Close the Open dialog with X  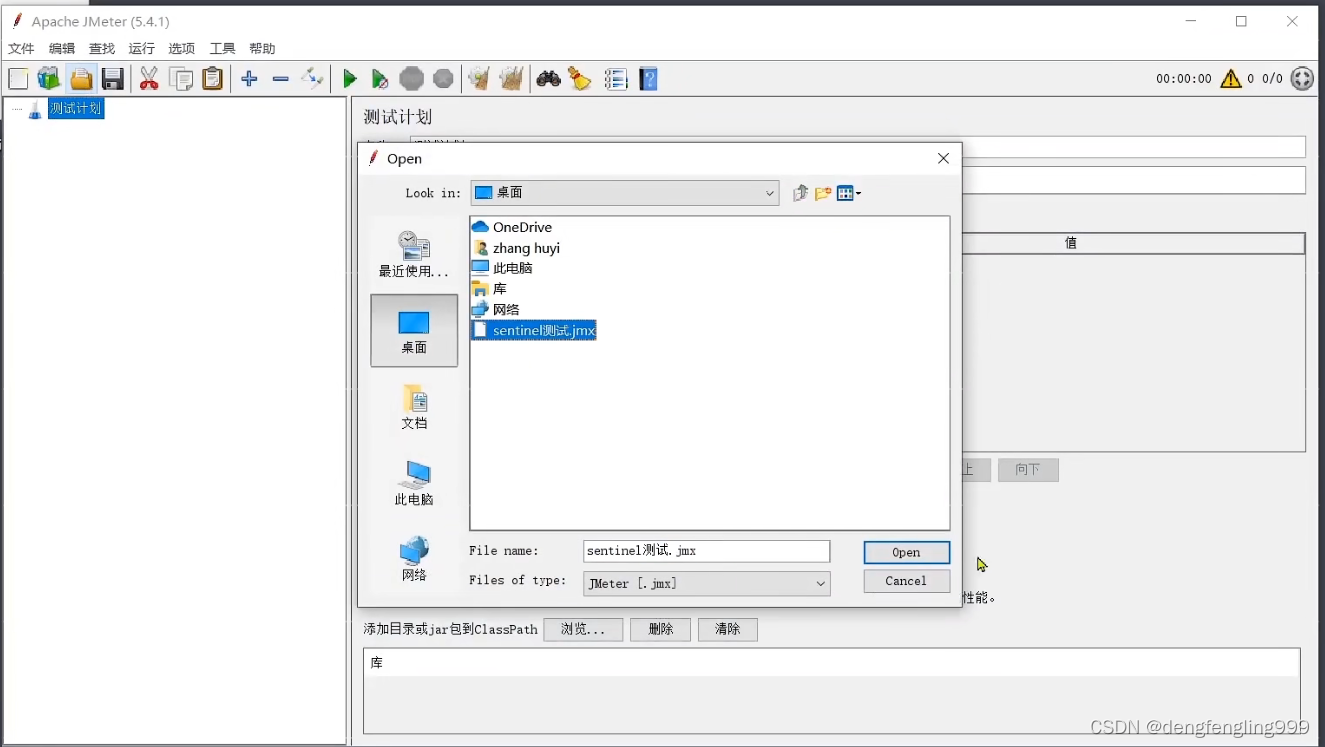[x=943, y=158]
